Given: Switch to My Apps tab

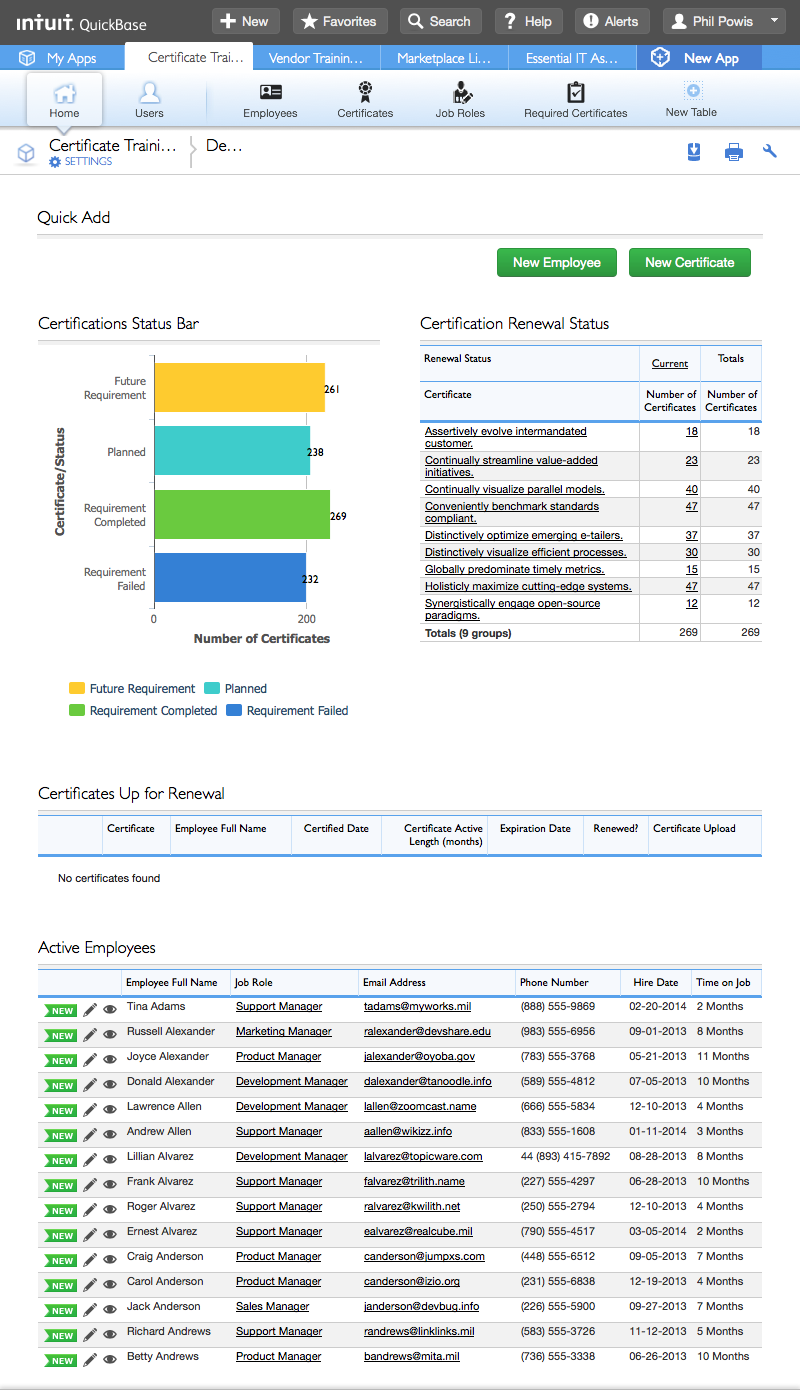Looking at the screenshot, I should [62, 58].
